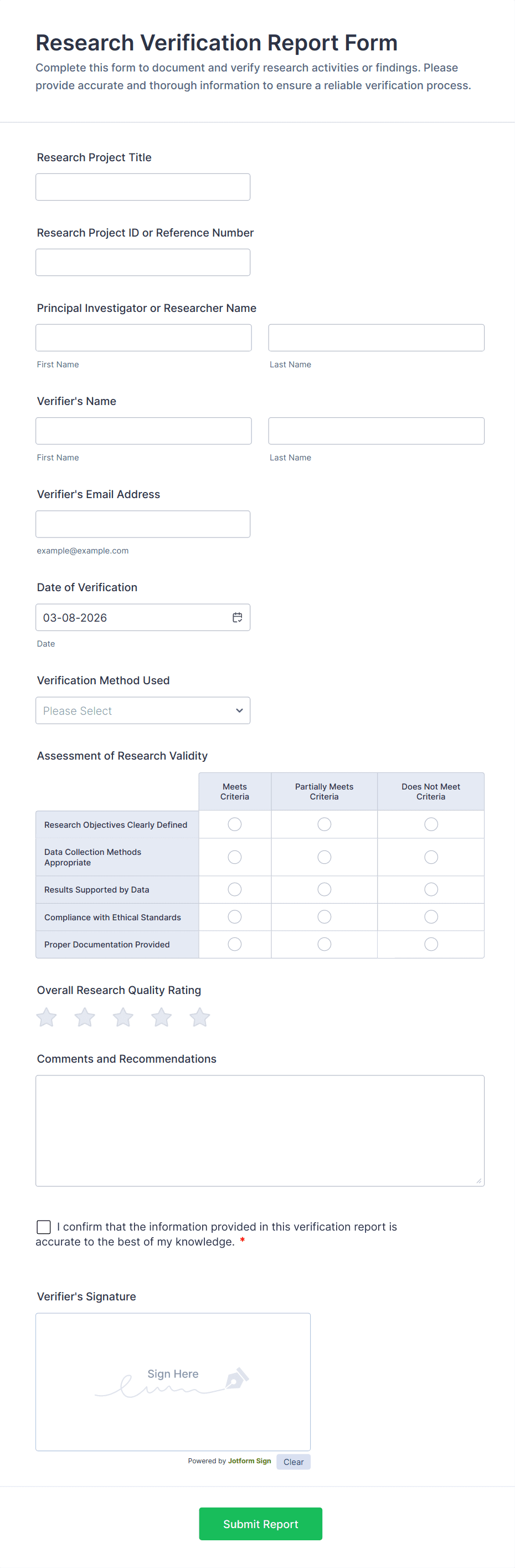
Task: Mark Proper Documentation as Does Not Meet Criteria
Action: coord(430,944)
